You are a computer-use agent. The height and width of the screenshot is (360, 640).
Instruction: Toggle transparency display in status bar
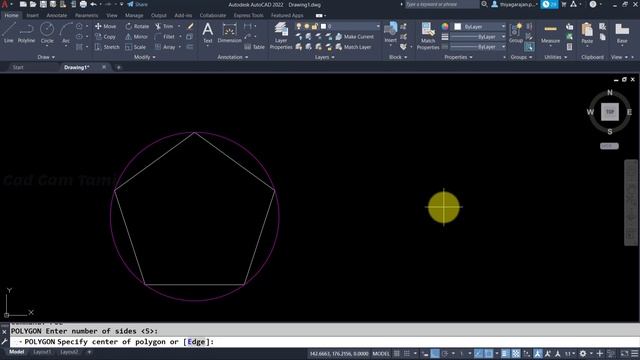(x=516, y=353)
